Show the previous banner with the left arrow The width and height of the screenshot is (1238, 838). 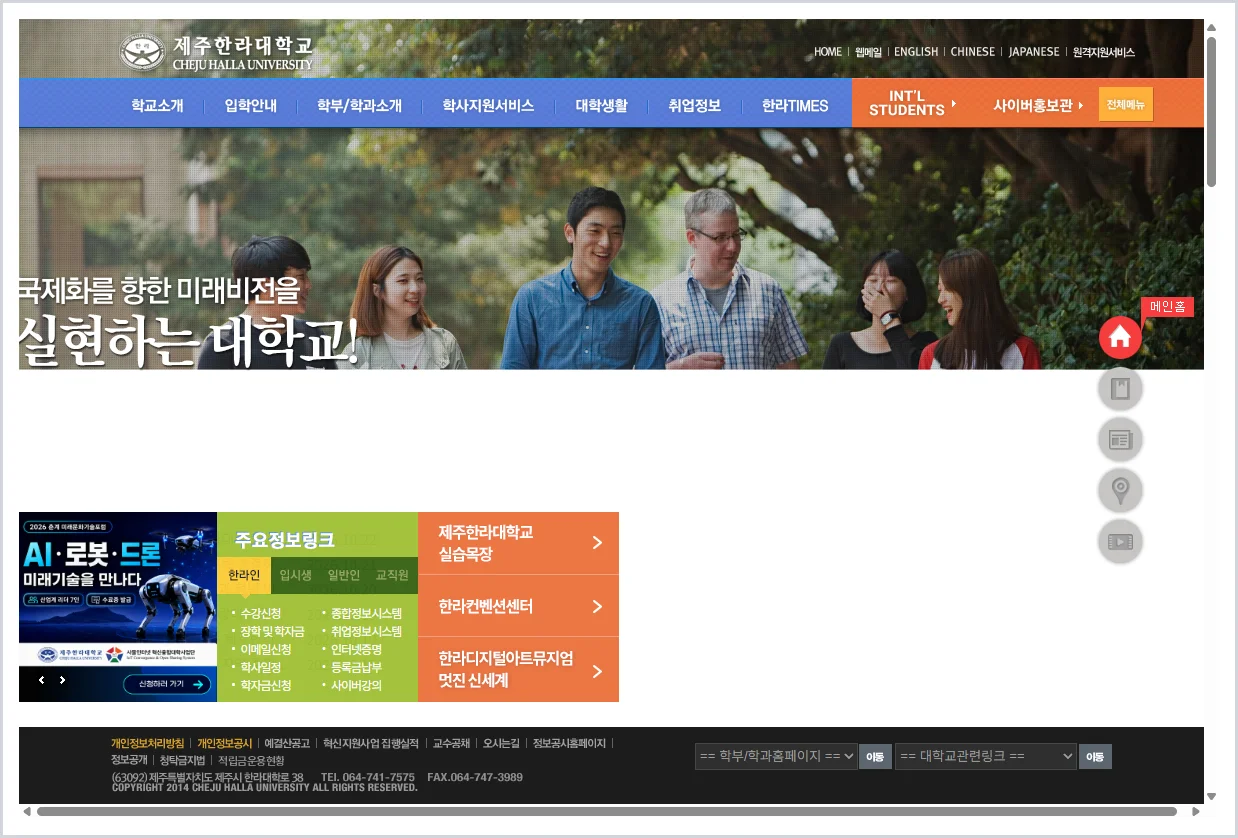coord(42,680)
